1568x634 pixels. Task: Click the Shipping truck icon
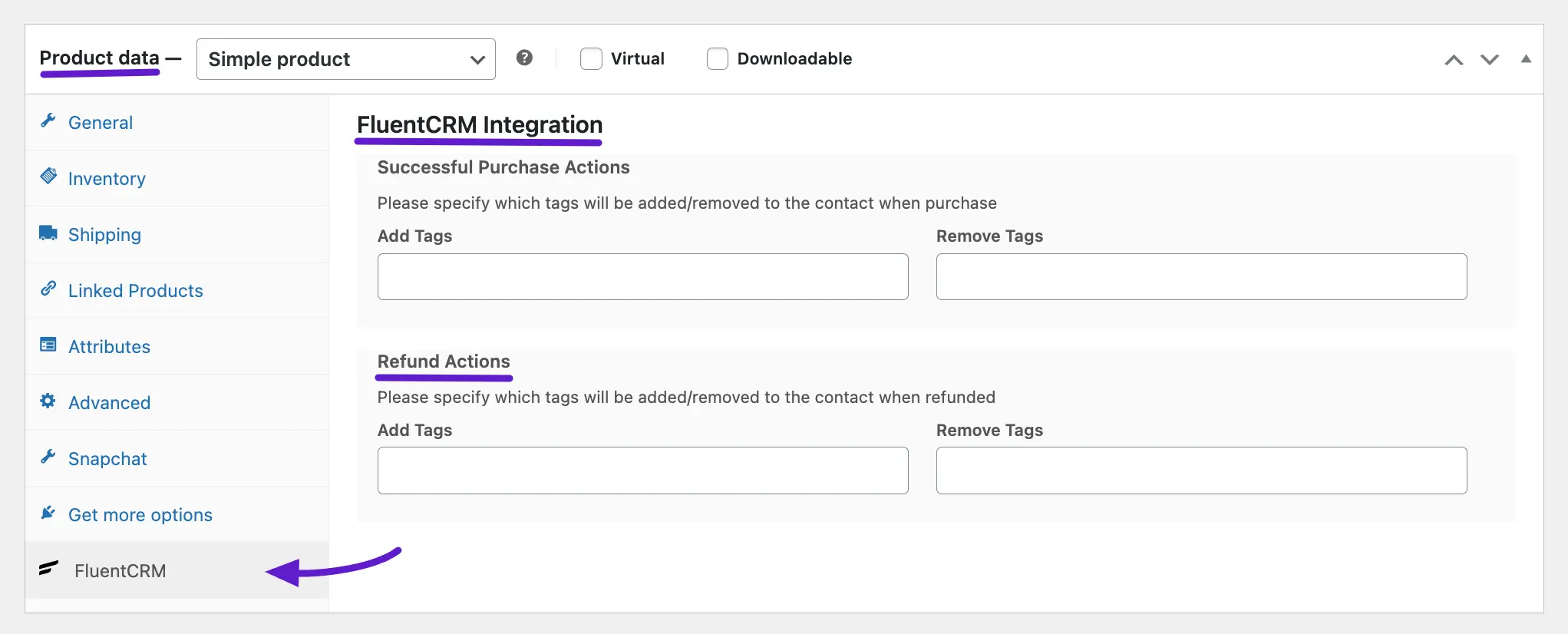(x=48, y=233)
